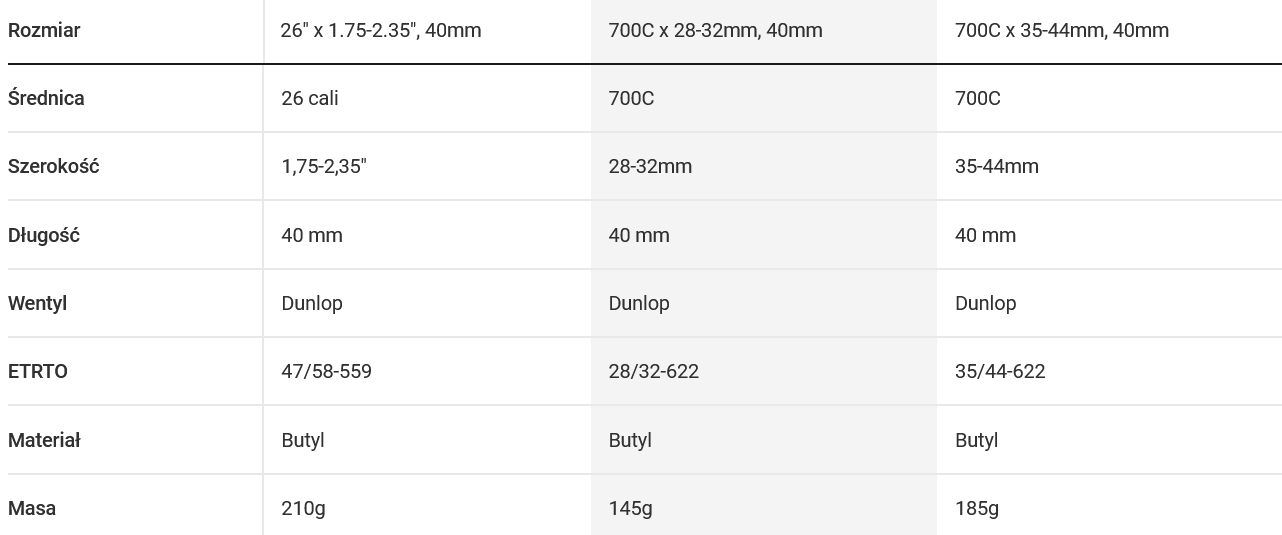Select the 35/44-622 ETRTO value
The width and height of the screenshot is (1282, 535).
(1000, 371)
